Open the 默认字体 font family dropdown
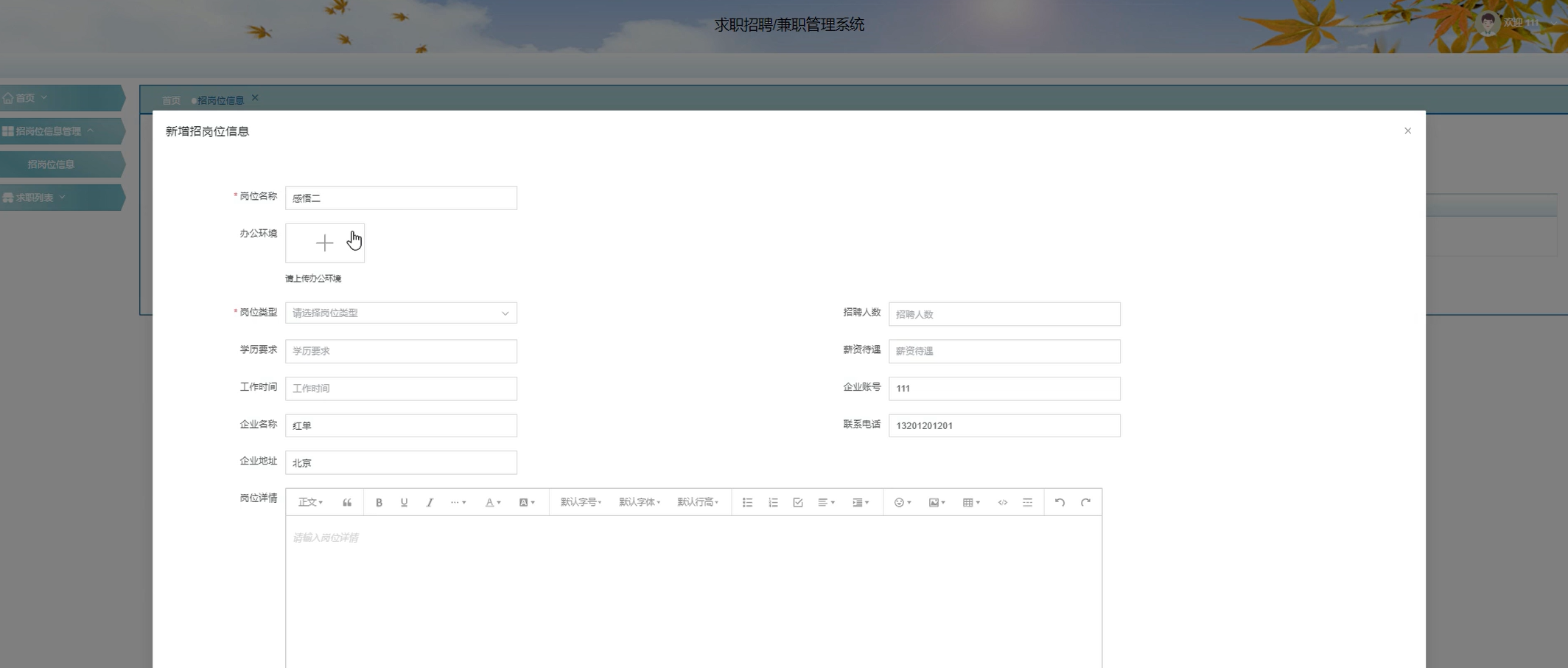 click(x=640, y=502)
